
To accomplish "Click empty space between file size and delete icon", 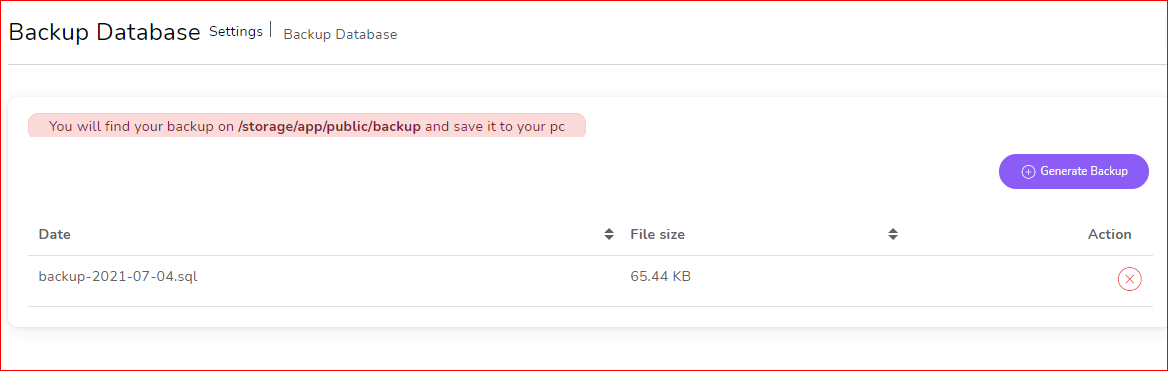I will [x=901, y=278].
